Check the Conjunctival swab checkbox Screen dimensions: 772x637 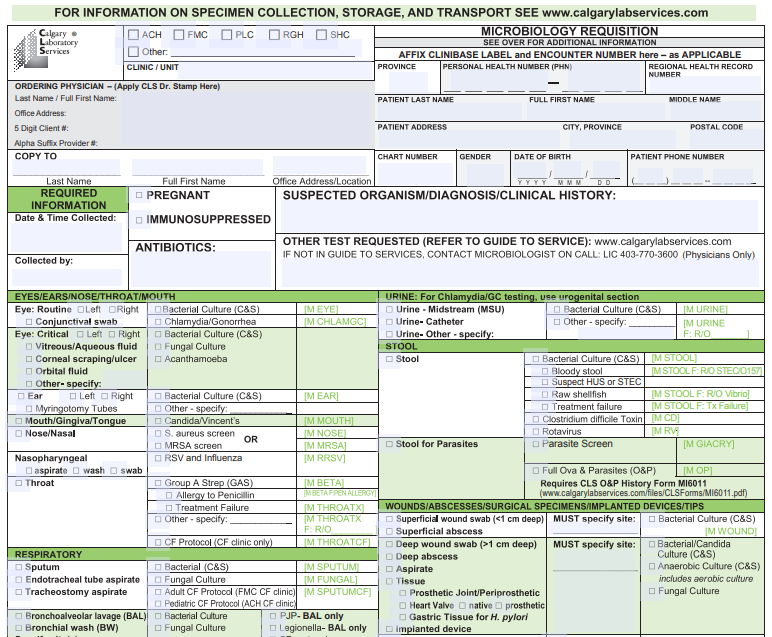click(29, 322)
